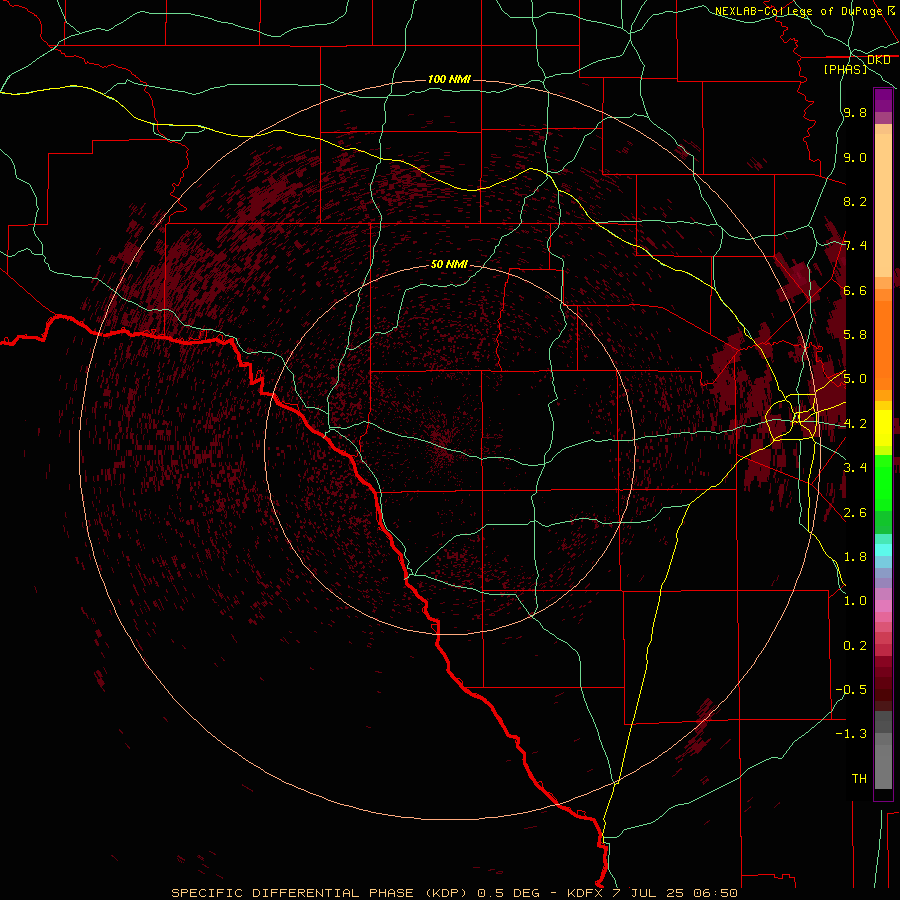This screenshot has width=900, height=900.
Task: Click the 9.8 value on color scale
Action: pyautogui.click(x=855, y=113)
